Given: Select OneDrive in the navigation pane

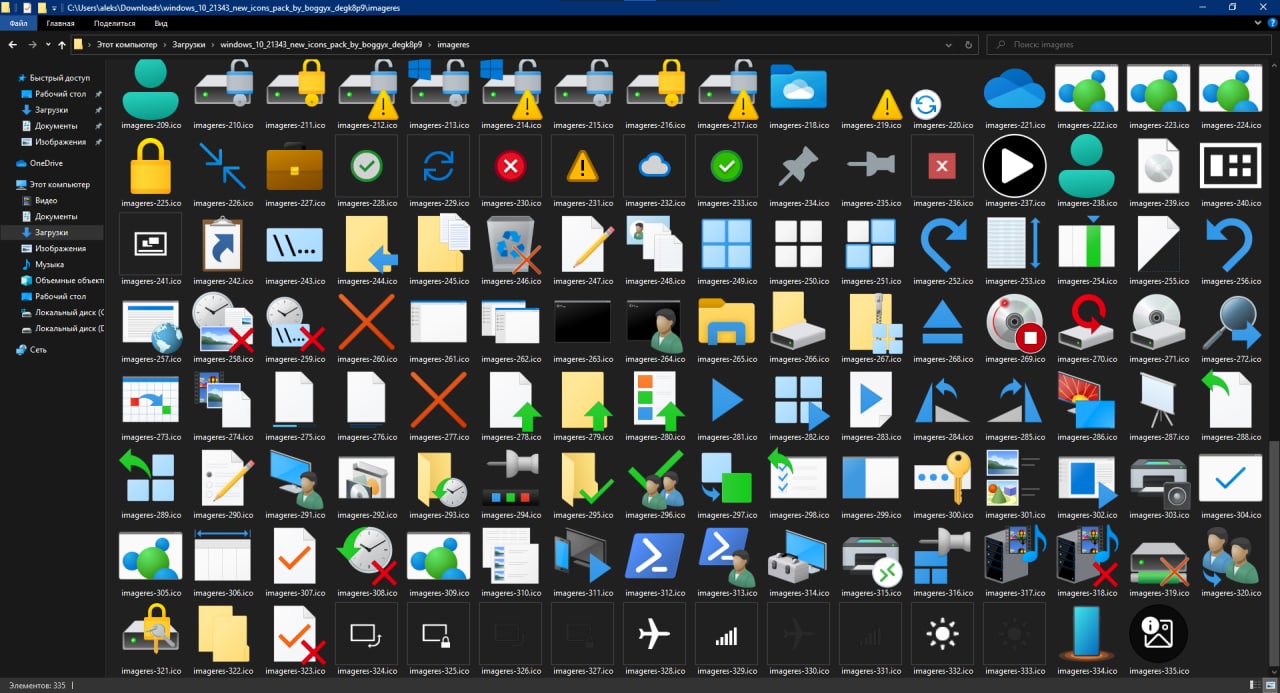Looking at the screenshot, I should tap(46, 163).
